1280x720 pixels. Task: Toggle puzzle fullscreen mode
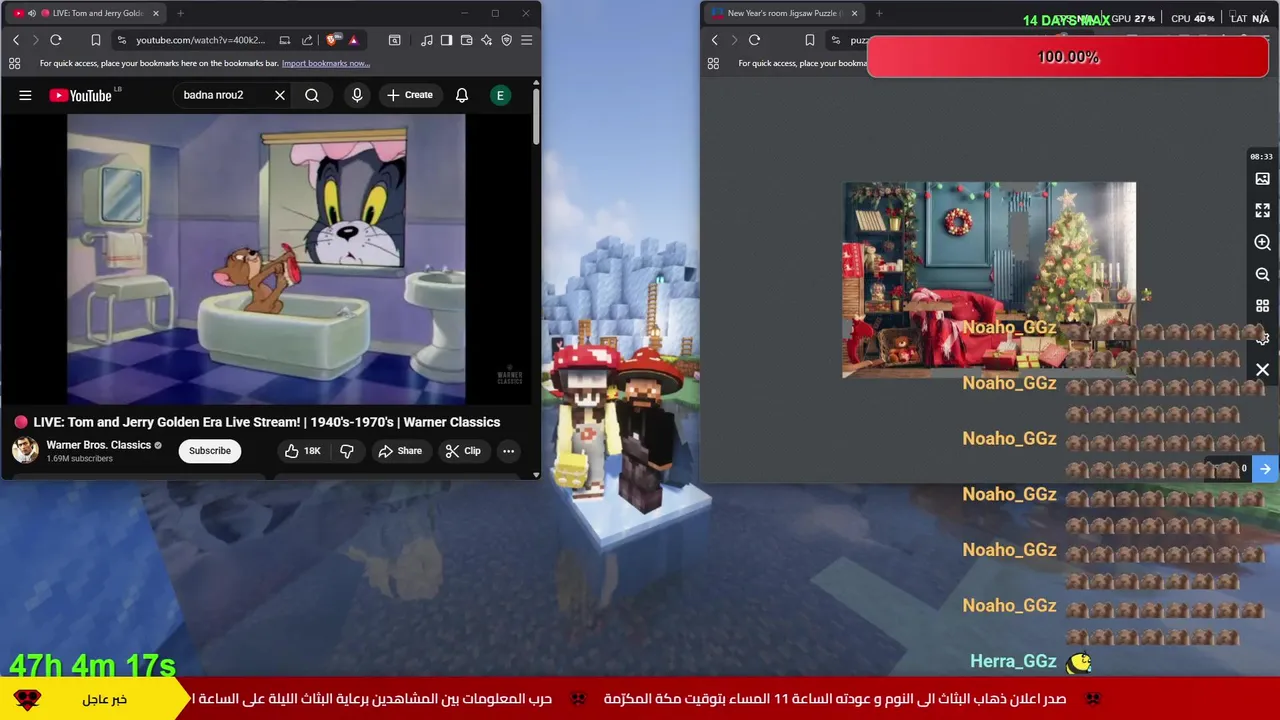(x=1262, y=211)
